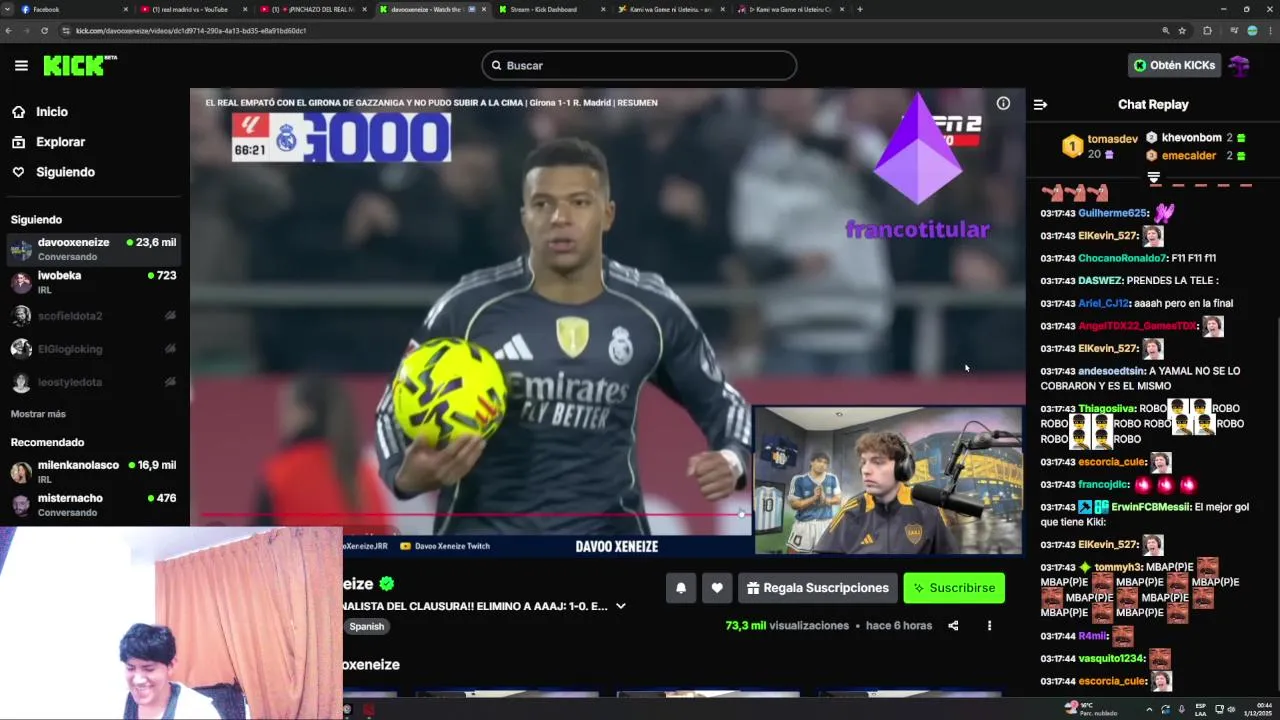Go back in the browser
This screenshot has height=720, width=1280.
click(x=8, y=31)
